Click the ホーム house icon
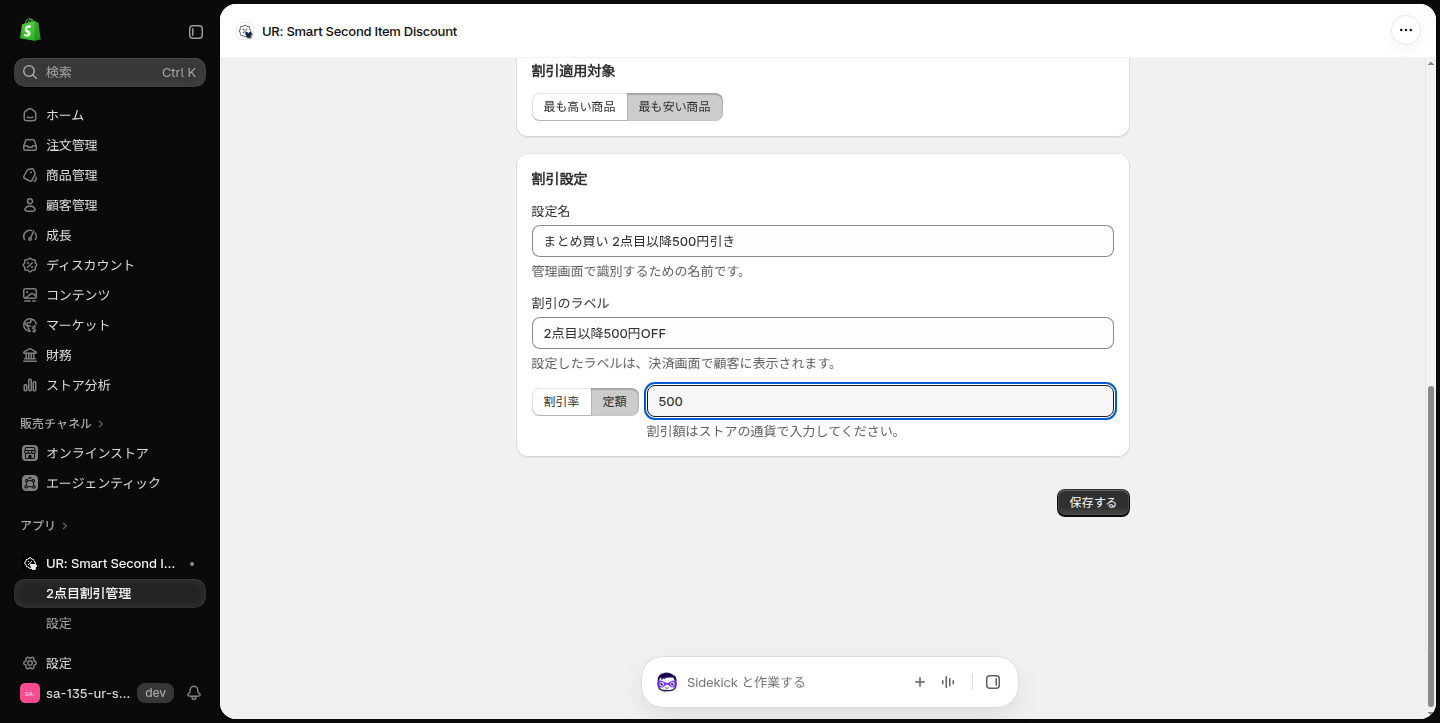This screenshot has width=1440, height=723. click(30, 115)
